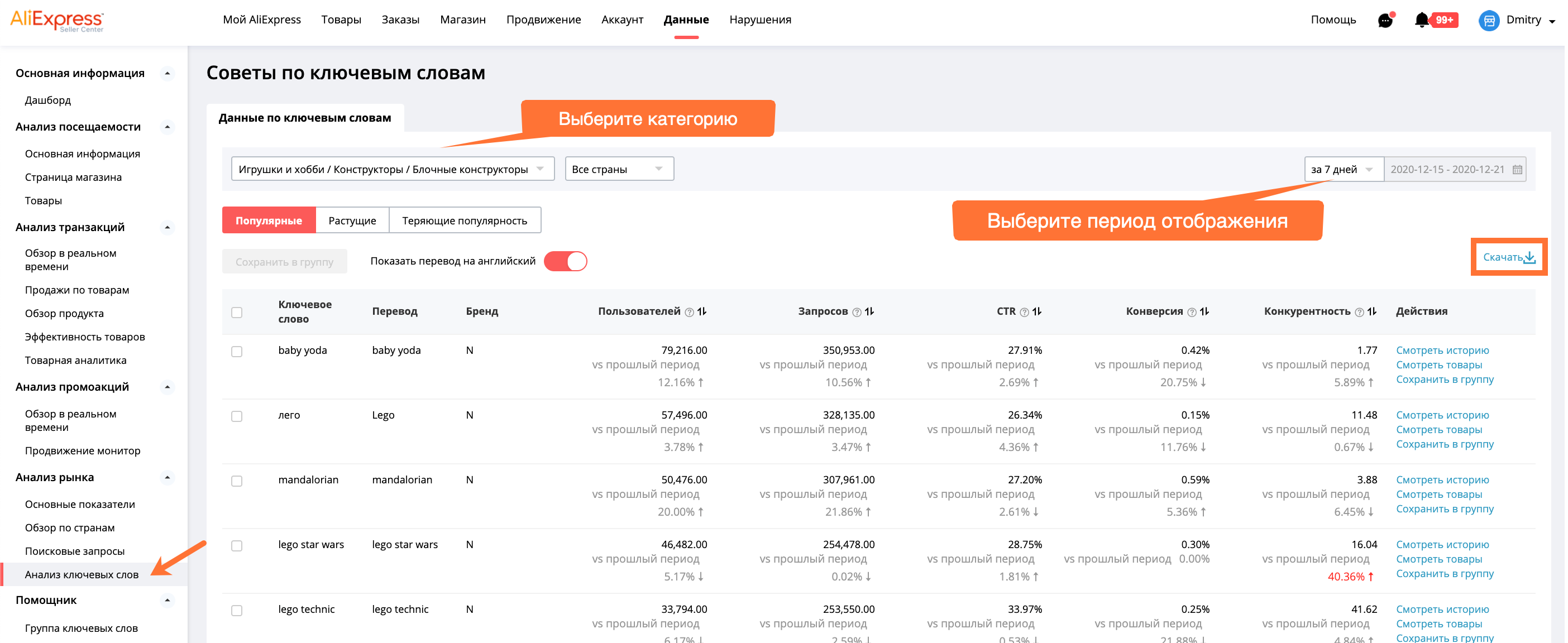This screenshot has height=643, width=1568.
Task: Check the mandalorian row checkbox
Action: [237, 482]
